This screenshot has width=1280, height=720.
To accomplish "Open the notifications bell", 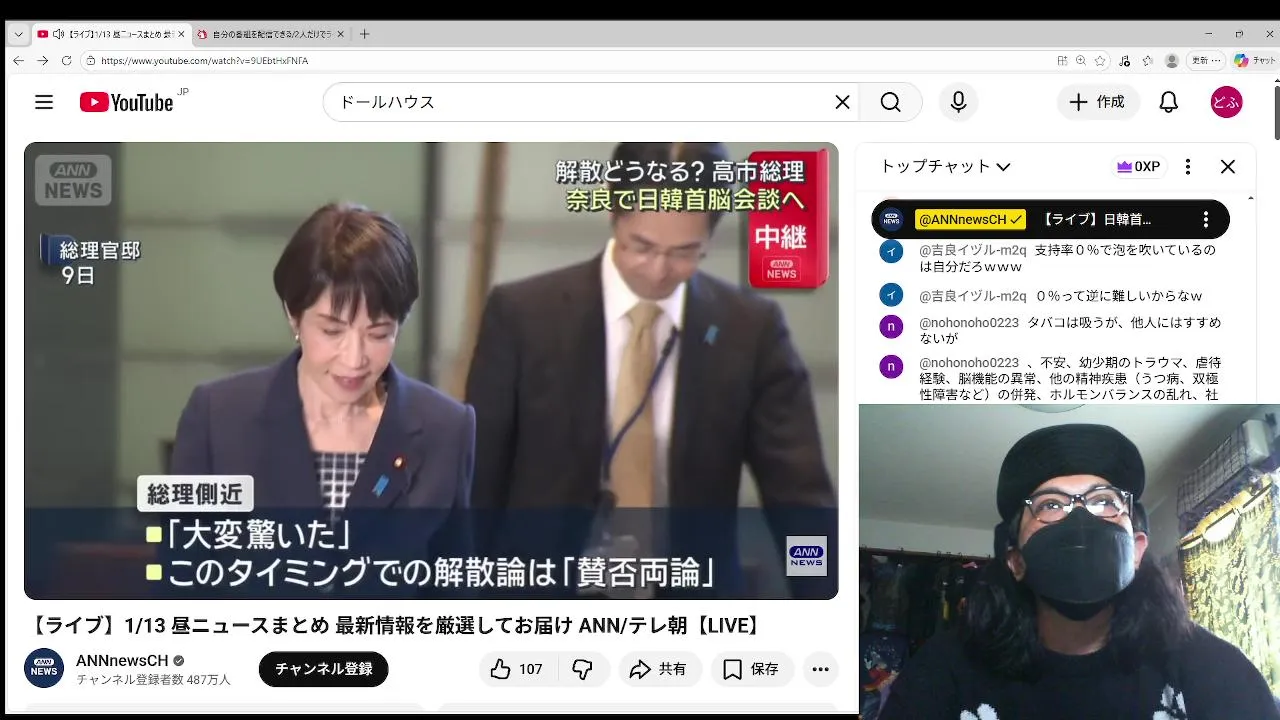I will (x=1168, y=102).
